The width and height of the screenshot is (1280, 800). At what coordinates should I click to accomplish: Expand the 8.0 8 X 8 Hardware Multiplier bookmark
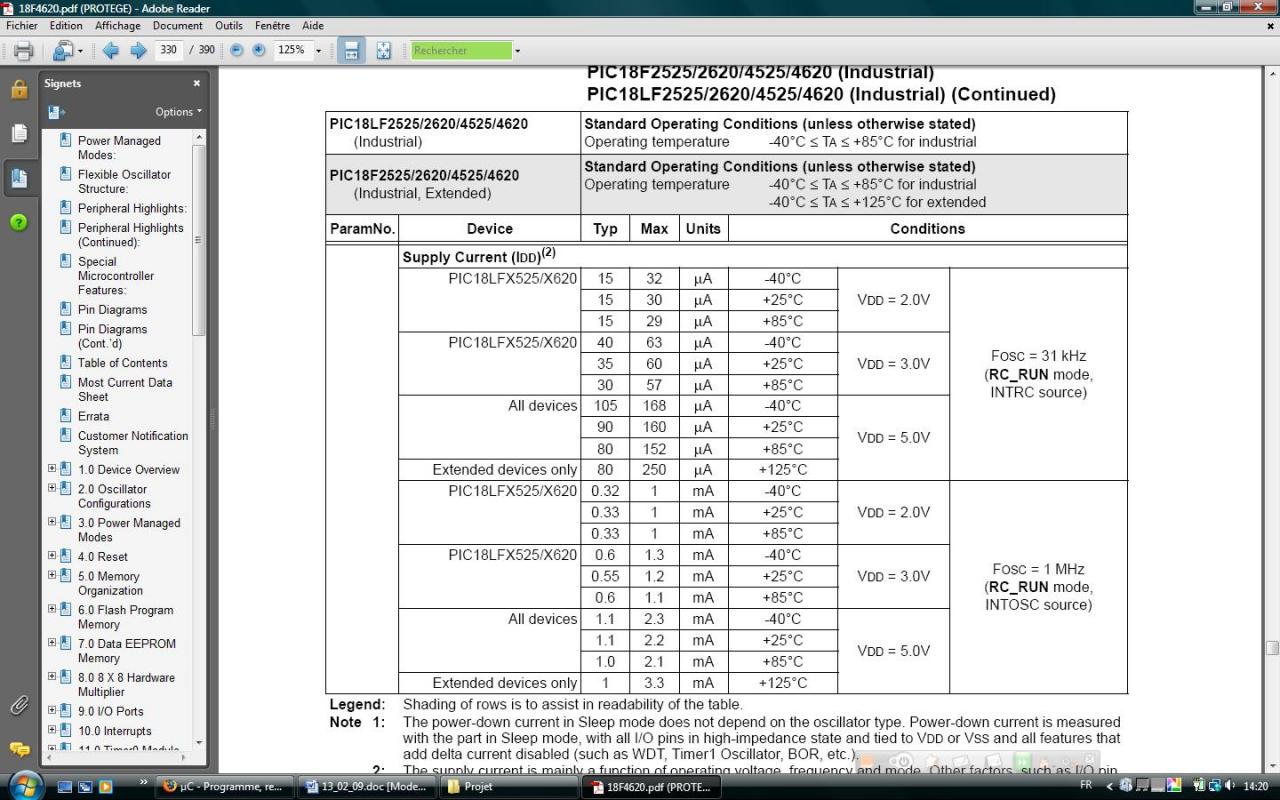click(x=52, y=677)
